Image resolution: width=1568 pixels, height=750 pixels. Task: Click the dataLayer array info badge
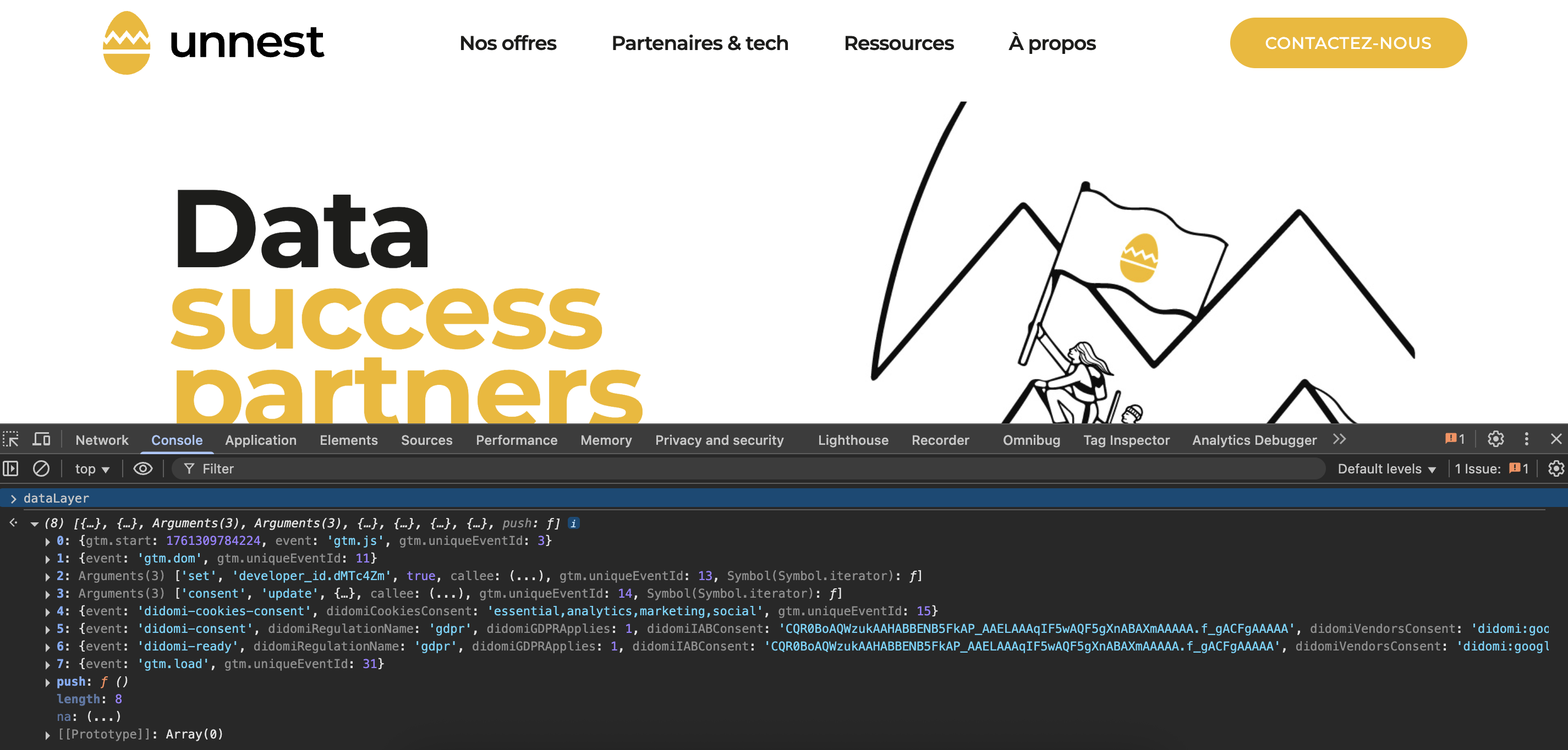[573, 523]
